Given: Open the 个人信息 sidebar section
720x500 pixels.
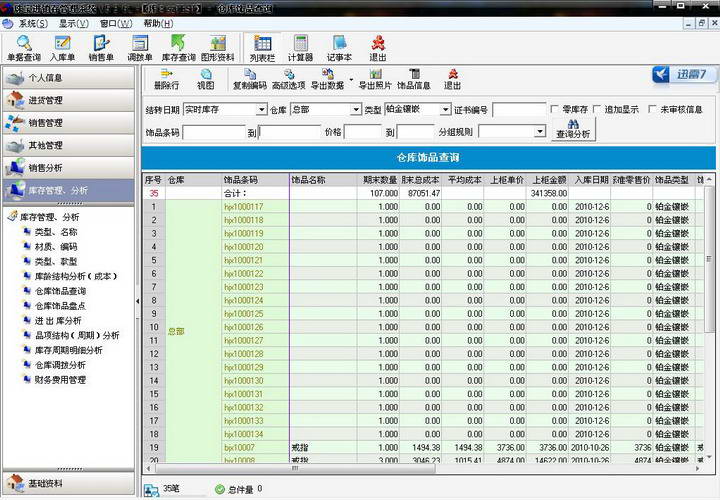Looking at the screenshot, I should click(69, 78).
